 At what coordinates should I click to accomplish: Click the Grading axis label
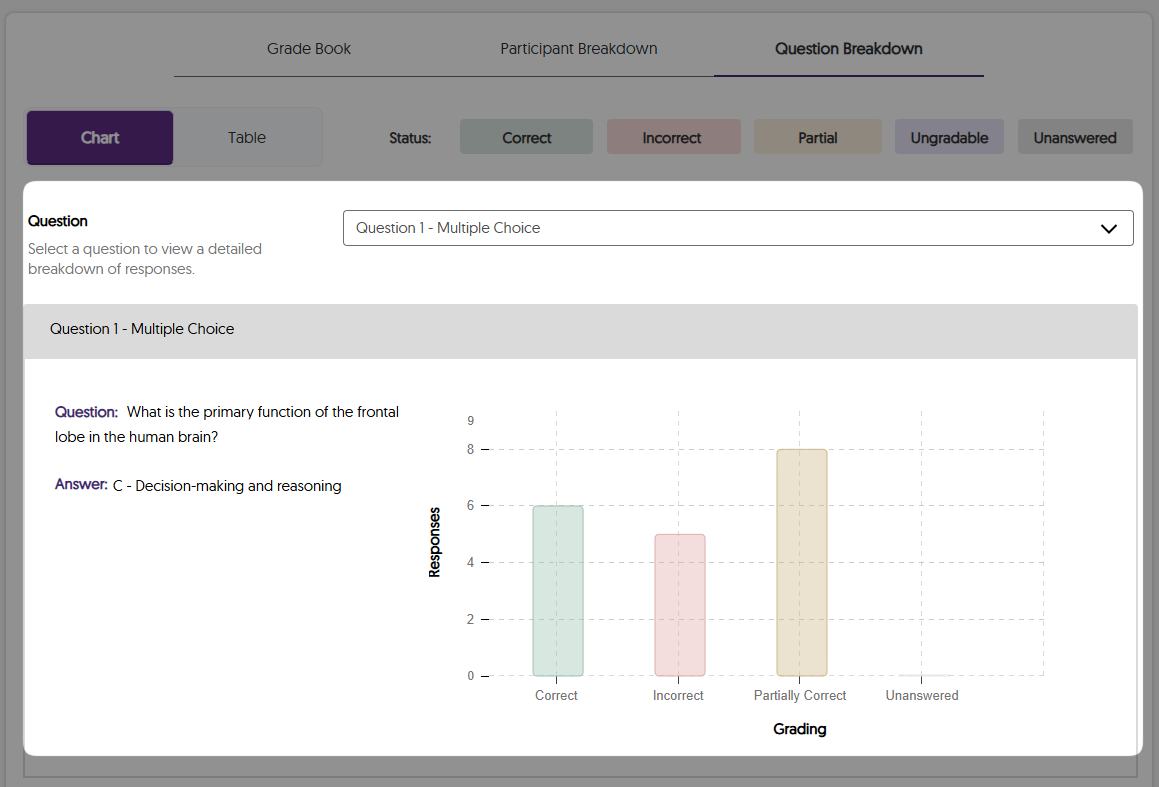(799, 729)
